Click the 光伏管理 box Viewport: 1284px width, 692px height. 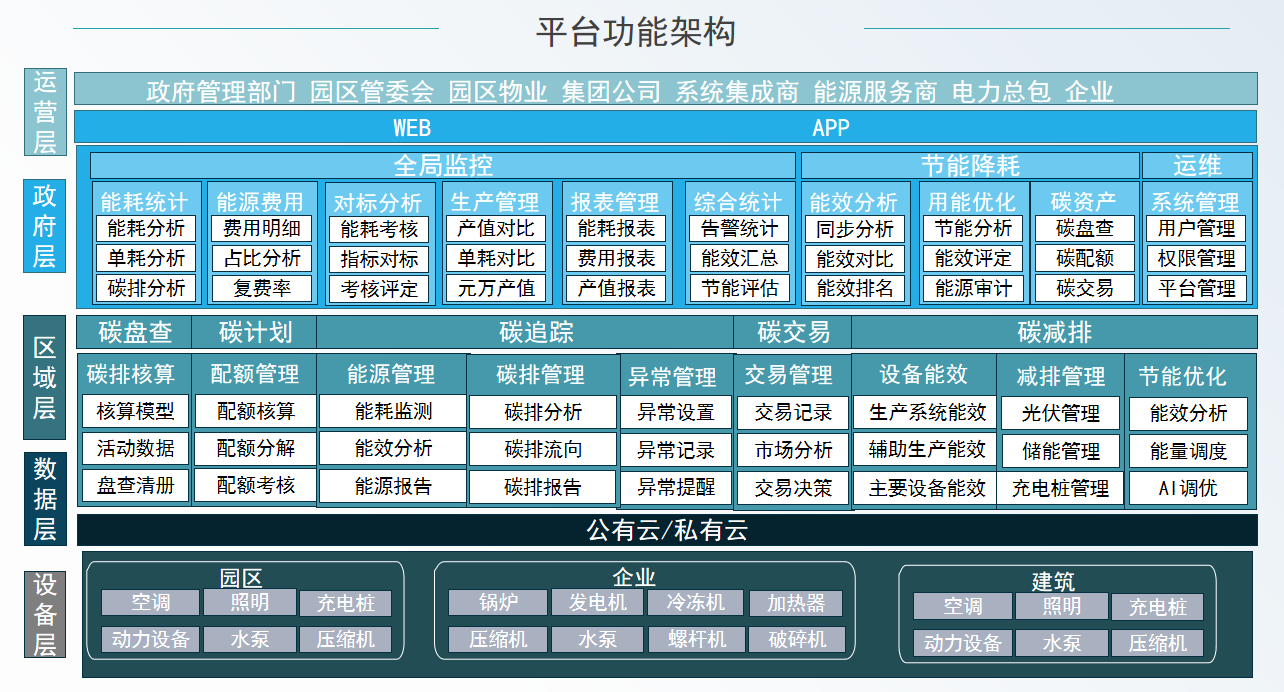[1060, 413]
